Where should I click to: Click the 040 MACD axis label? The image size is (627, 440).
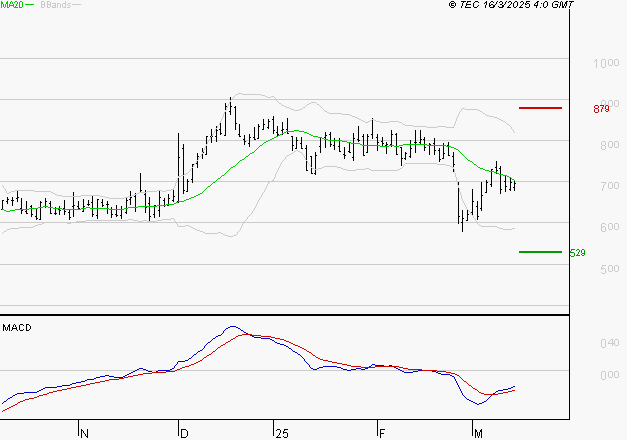(x=609, y=343)
